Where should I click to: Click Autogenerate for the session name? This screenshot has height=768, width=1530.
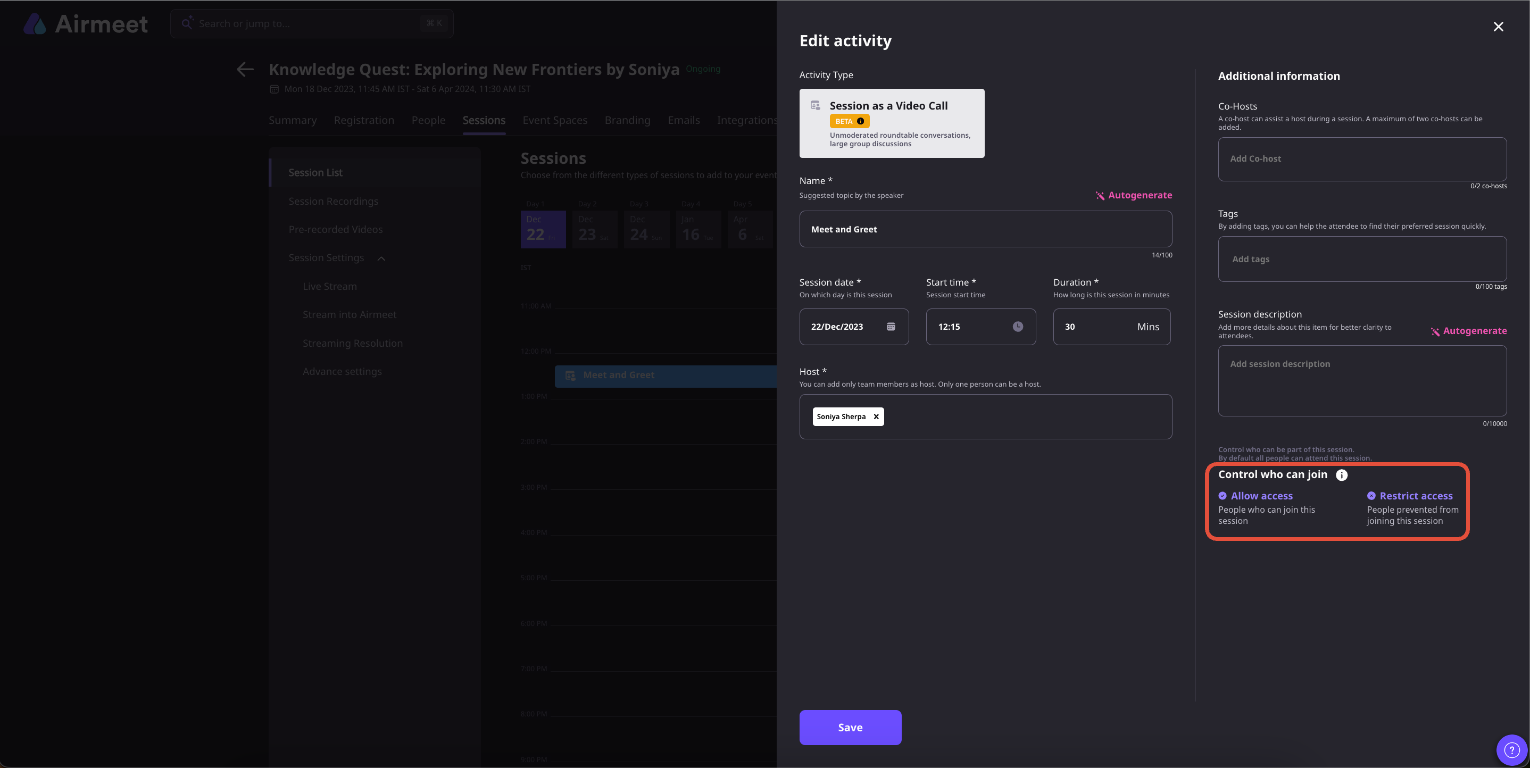coord(1133,196)
